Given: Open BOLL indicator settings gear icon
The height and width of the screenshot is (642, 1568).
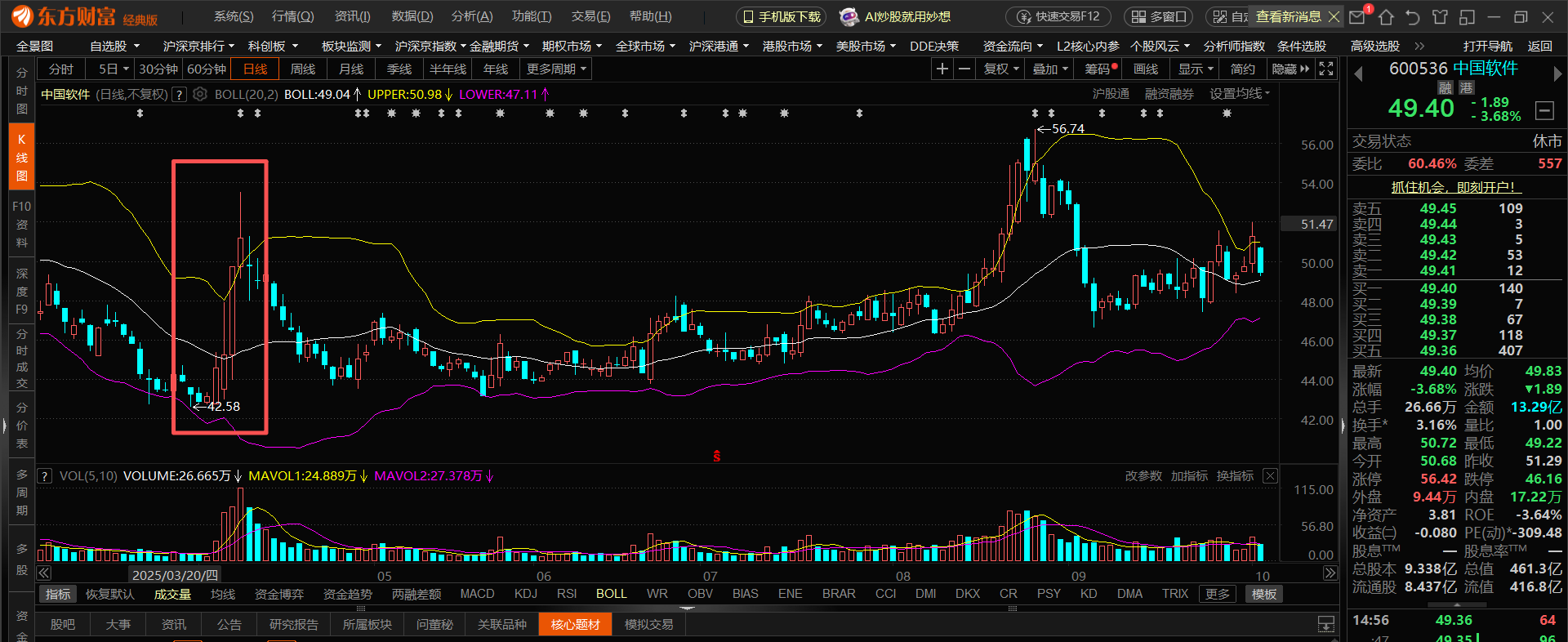Looking at the screenshot, I should click(x=200, y=95).
